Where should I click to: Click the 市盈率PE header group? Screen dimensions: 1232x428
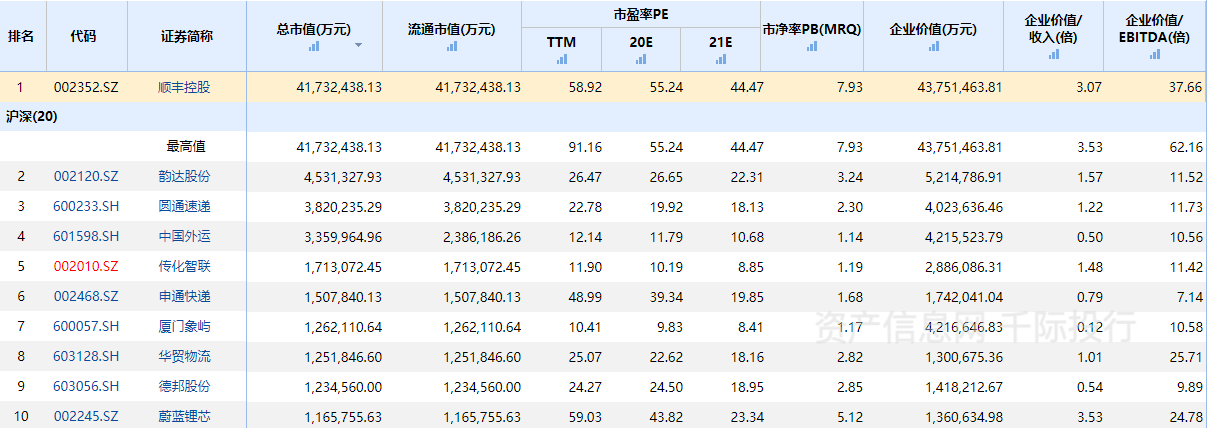[x=640, y=14]
